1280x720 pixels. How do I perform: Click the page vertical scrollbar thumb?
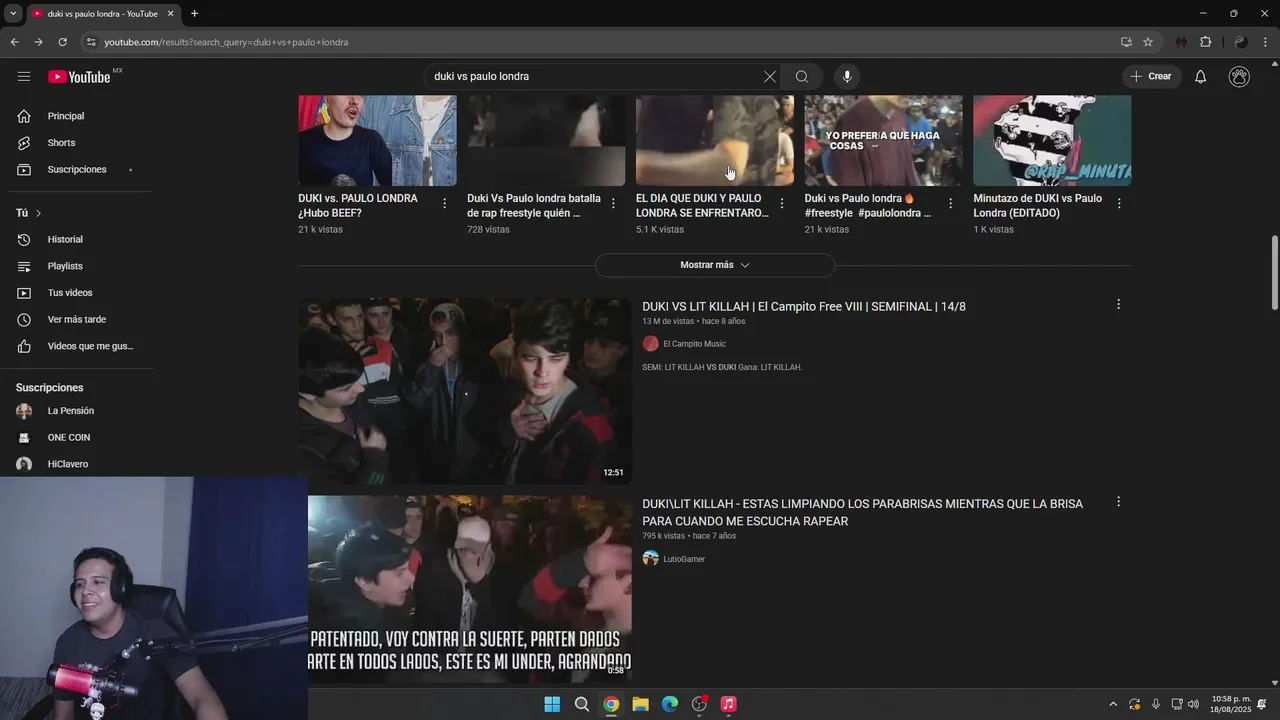click(1274, 273)
